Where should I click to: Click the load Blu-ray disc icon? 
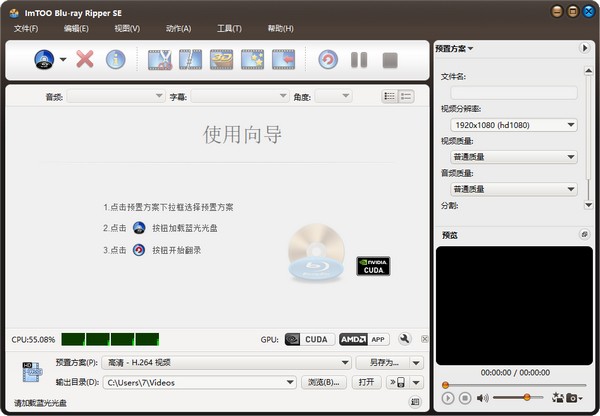(x=46, y=60)
